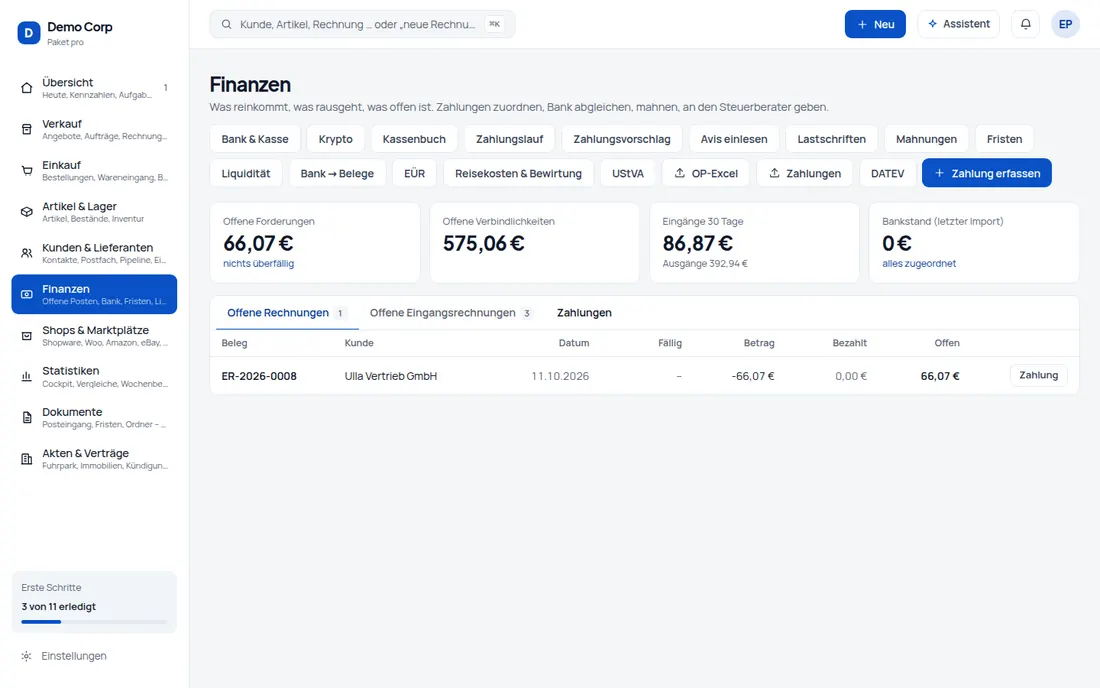Click the Verkauf sidebar icon
The image size is (1100, 688).
click(27, 129)
